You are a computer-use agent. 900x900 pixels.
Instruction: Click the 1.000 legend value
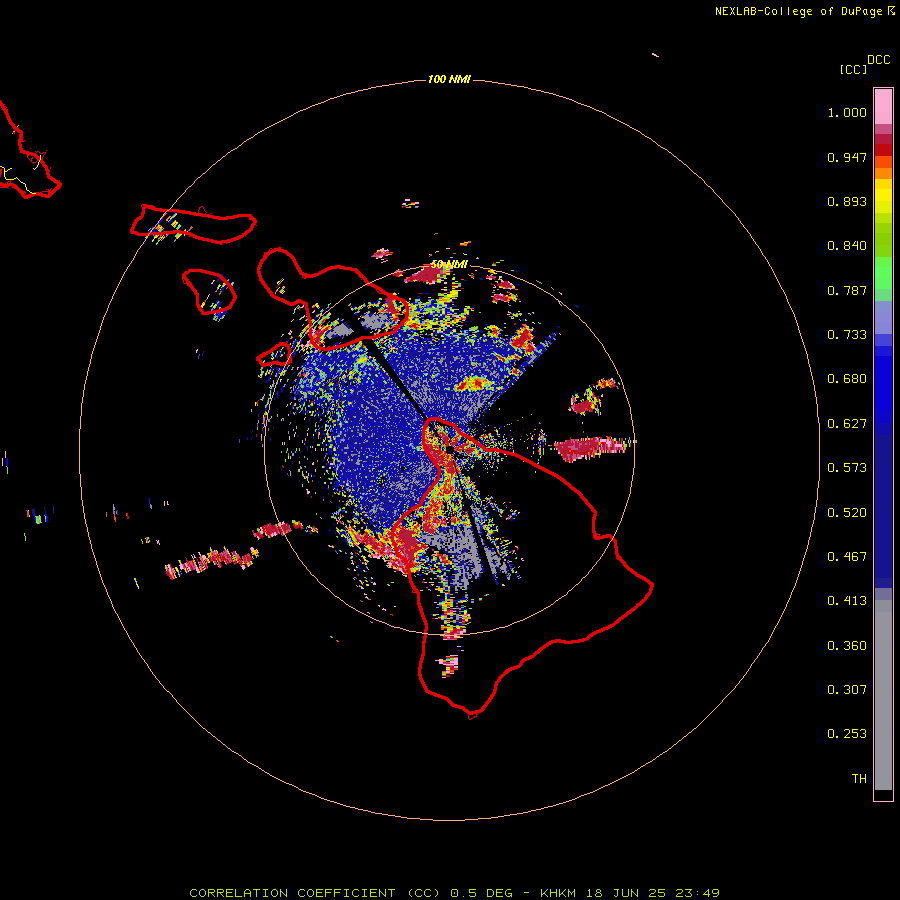pyautogui.click(x=847, y=112)
